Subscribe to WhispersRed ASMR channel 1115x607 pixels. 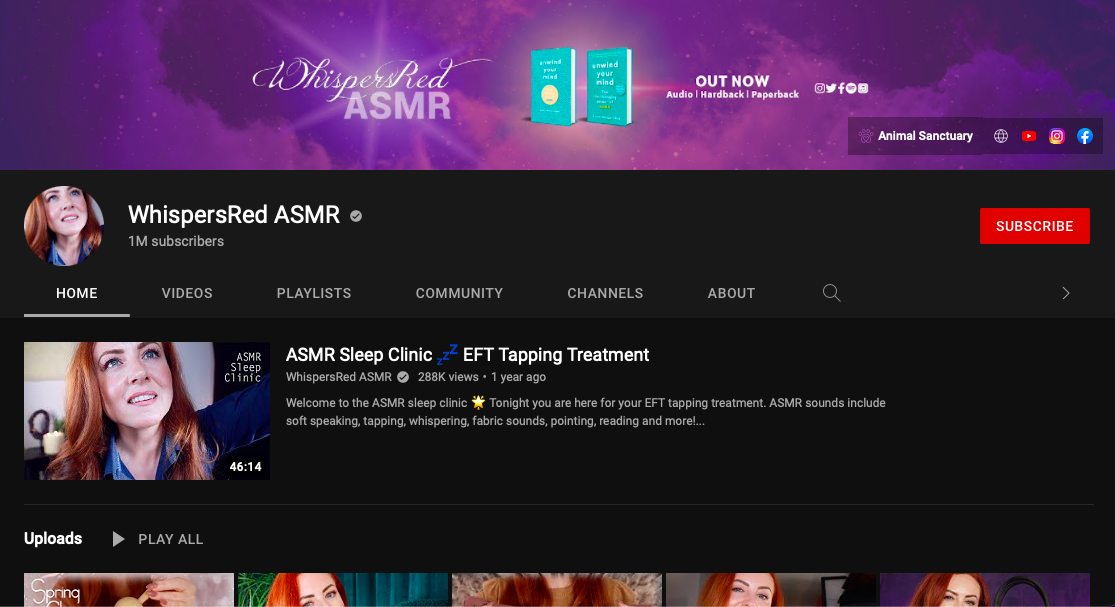1035,226
